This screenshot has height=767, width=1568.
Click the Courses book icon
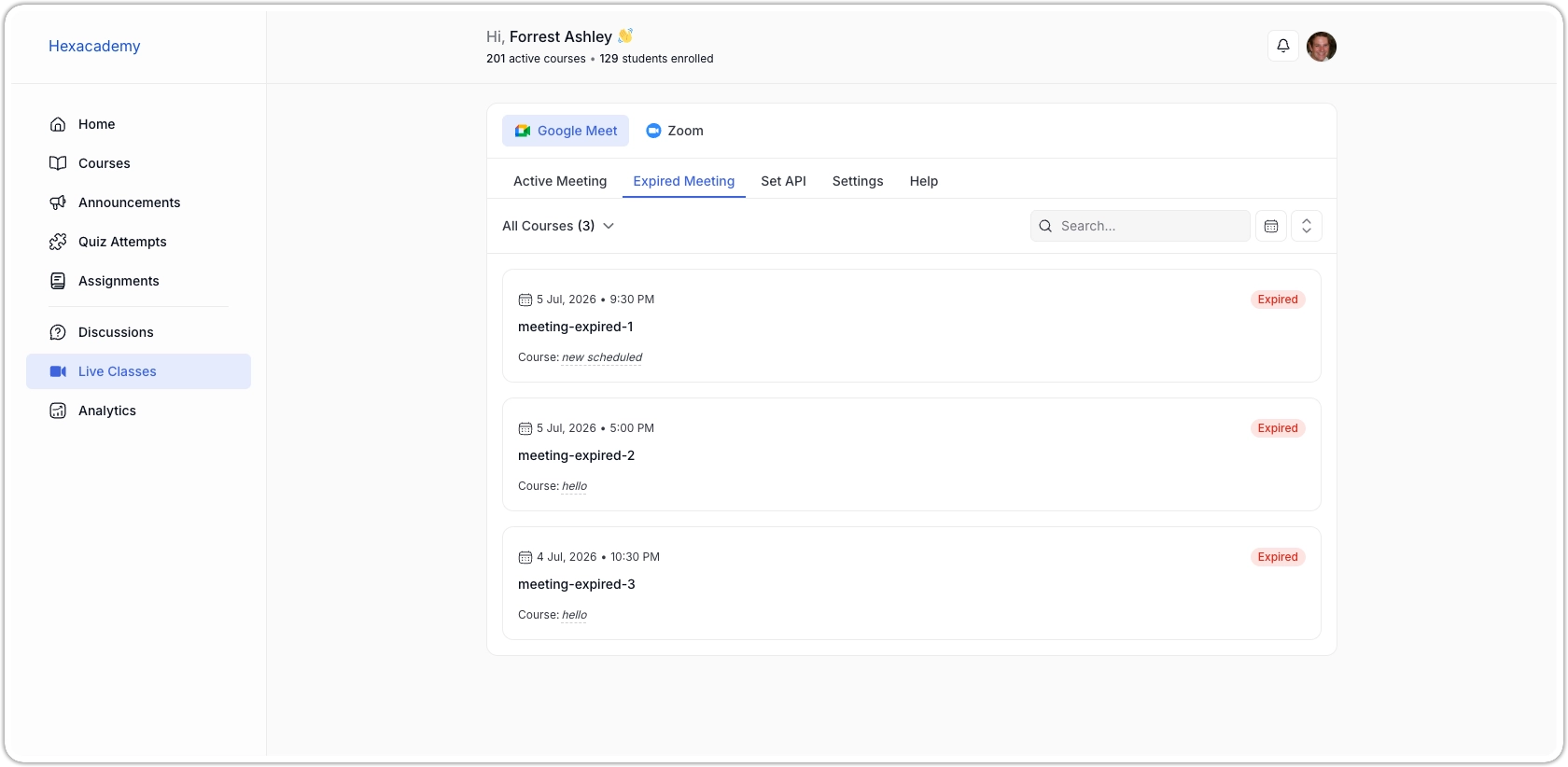tap(58, 163)
